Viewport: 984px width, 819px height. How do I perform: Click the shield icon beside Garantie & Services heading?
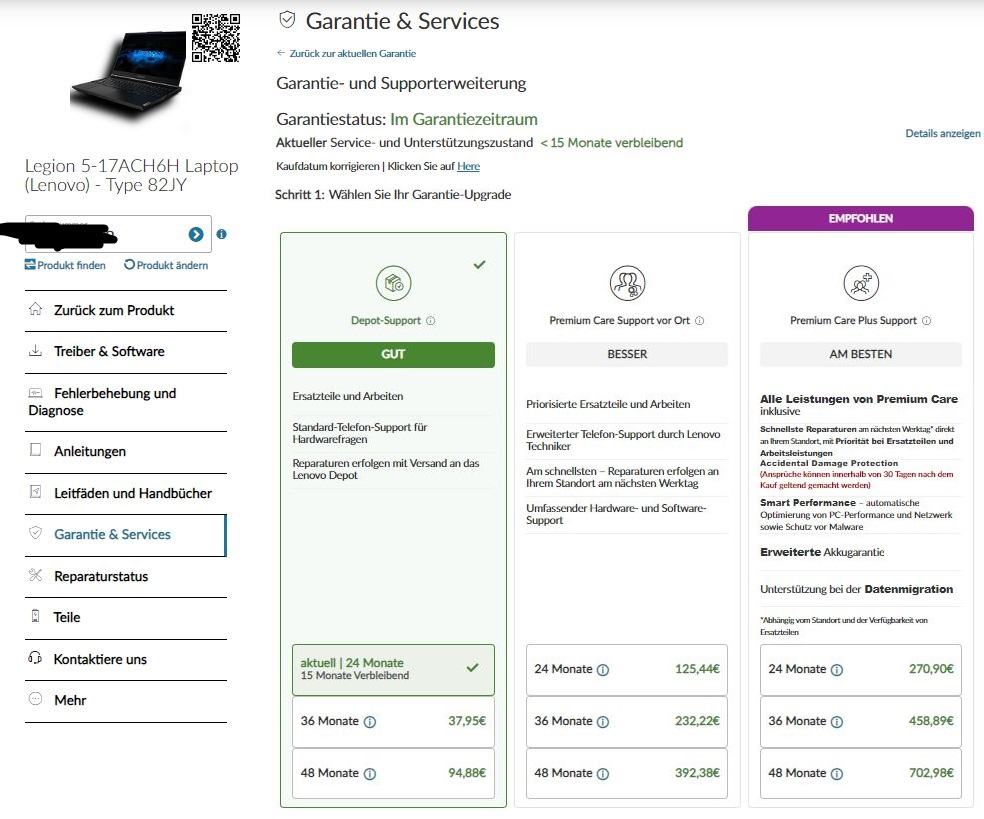pos(287,20)
